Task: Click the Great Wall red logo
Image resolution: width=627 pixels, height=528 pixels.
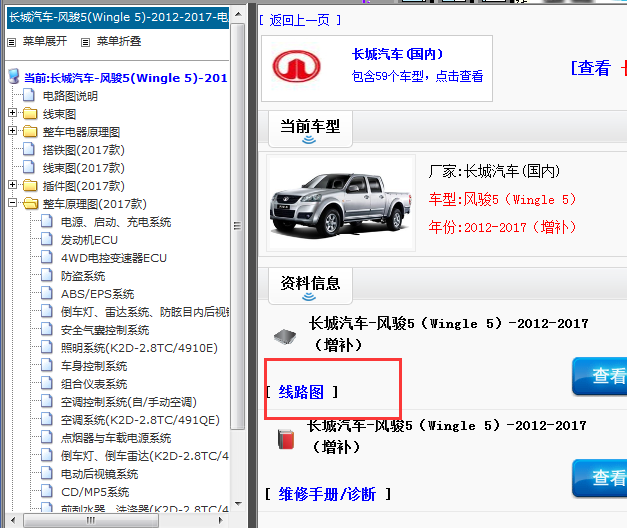Action: pos(296,66)
